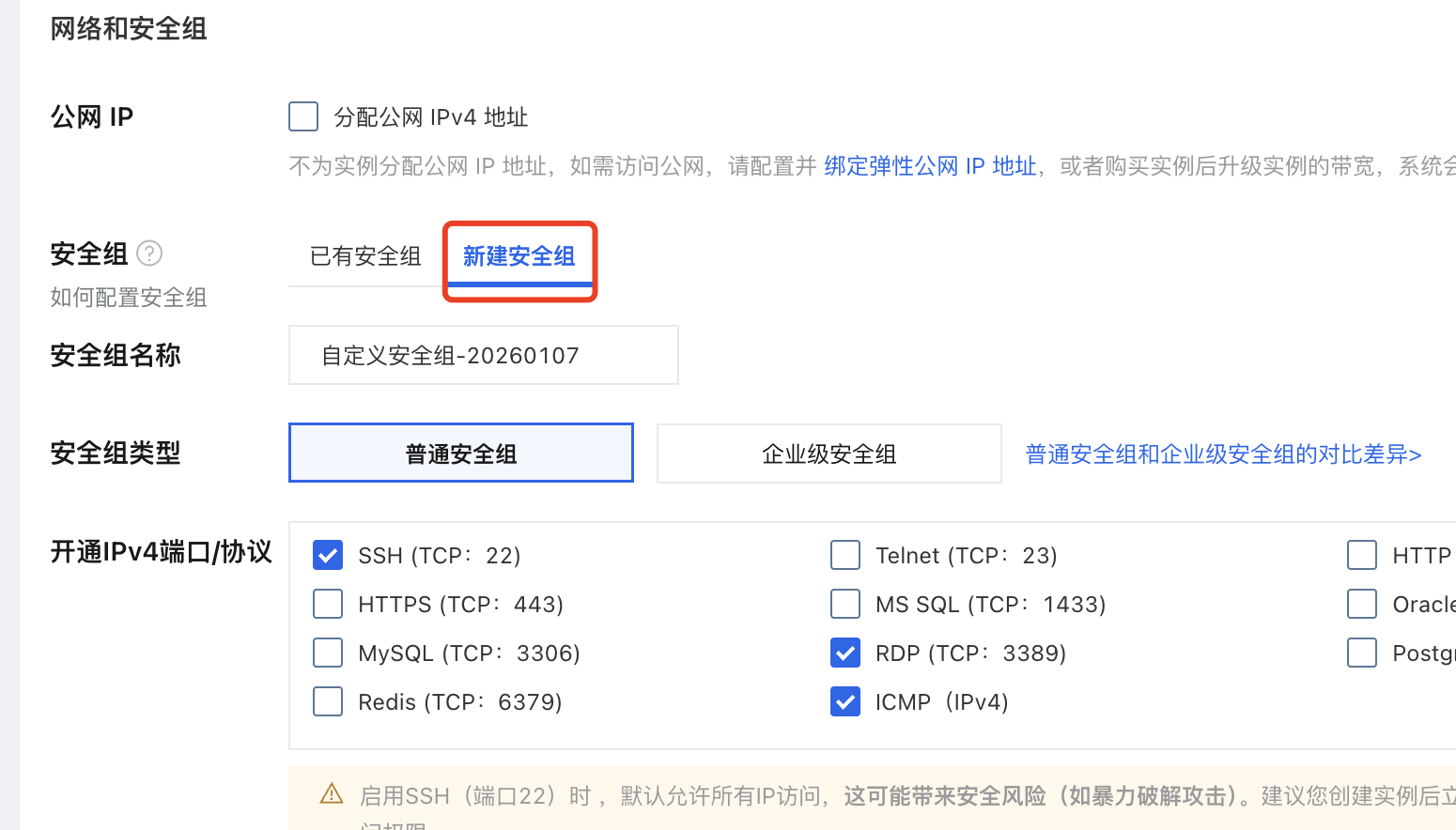The height and width of the screenshot is (830, 1456).
Task: Enable the MS SQL (TCP: 1433) checkbox
Action: 844,604
